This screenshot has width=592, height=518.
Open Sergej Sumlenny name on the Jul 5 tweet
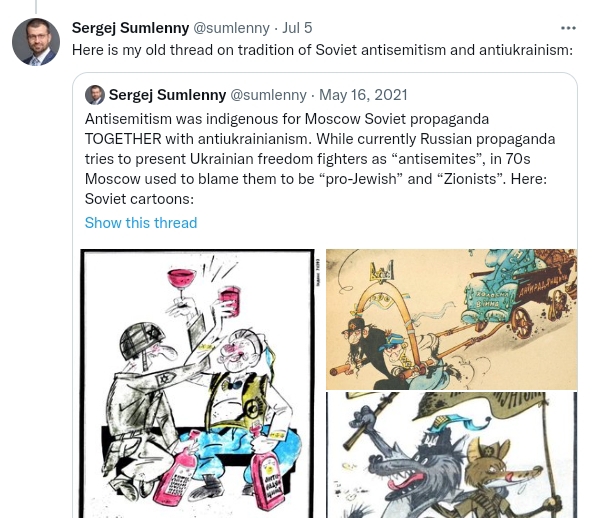pyautogui.click(x=130, y=28)
